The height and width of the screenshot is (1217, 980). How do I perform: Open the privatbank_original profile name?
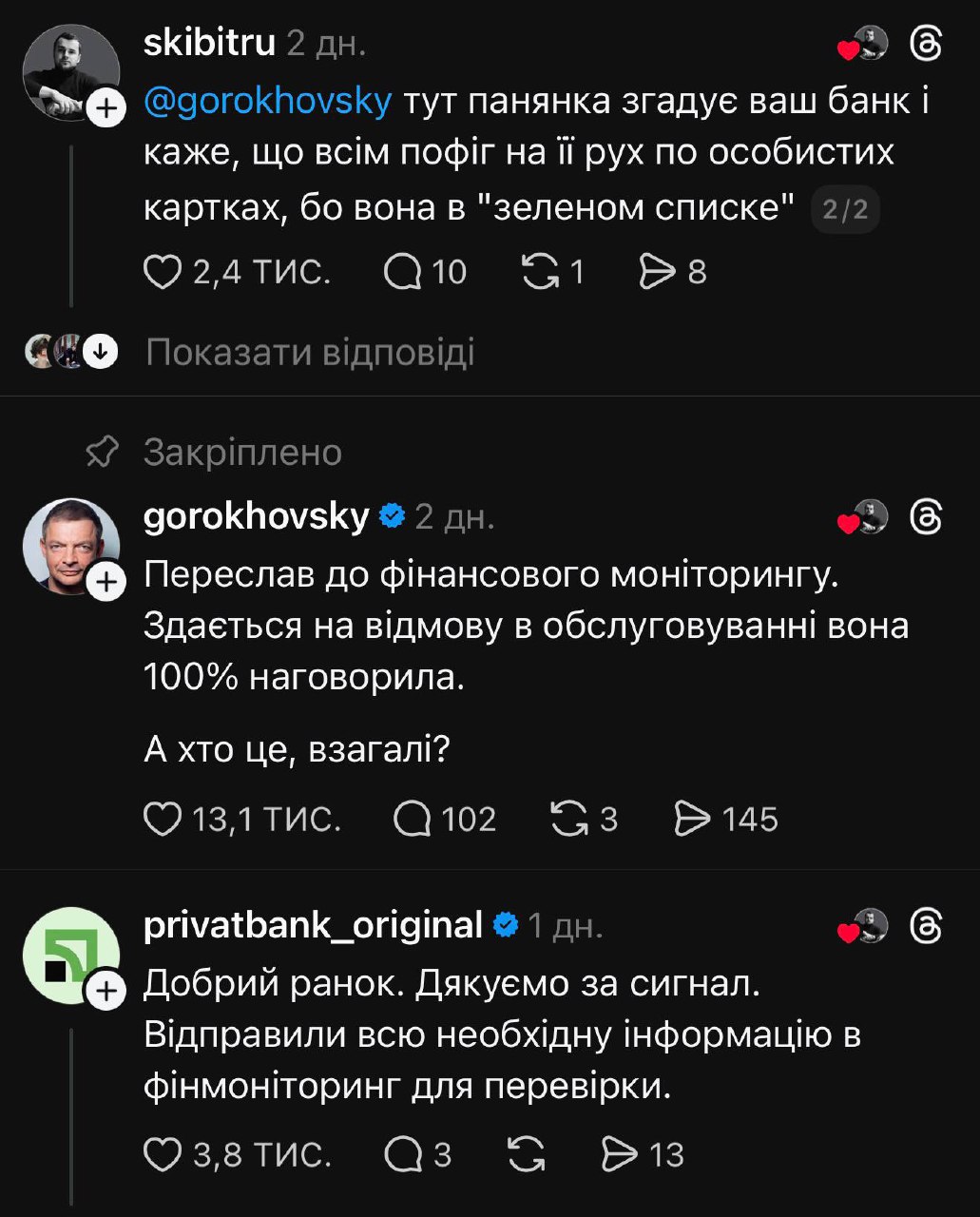coord(313,925)
